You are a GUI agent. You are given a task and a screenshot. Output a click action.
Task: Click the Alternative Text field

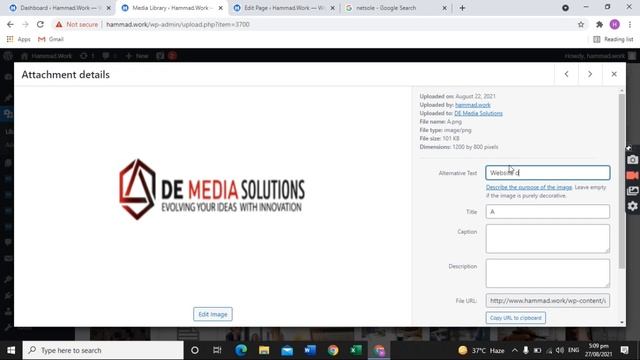[548, 173]
